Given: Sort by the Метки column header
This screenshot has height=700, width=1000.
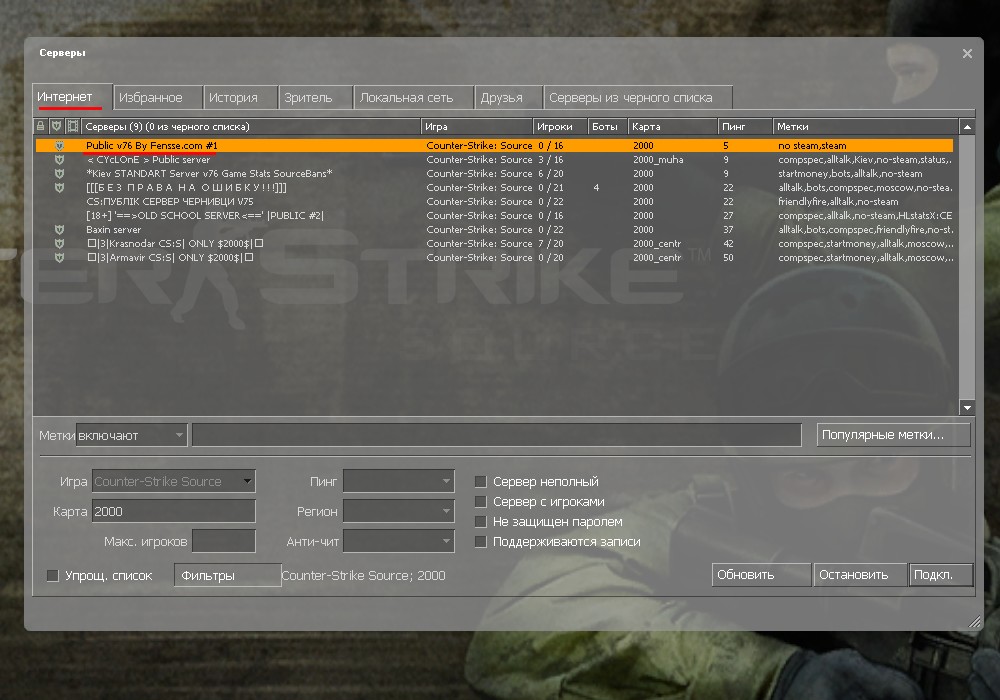Looking at the screenshot, I should pyautogui.click(x=865, y=126).
